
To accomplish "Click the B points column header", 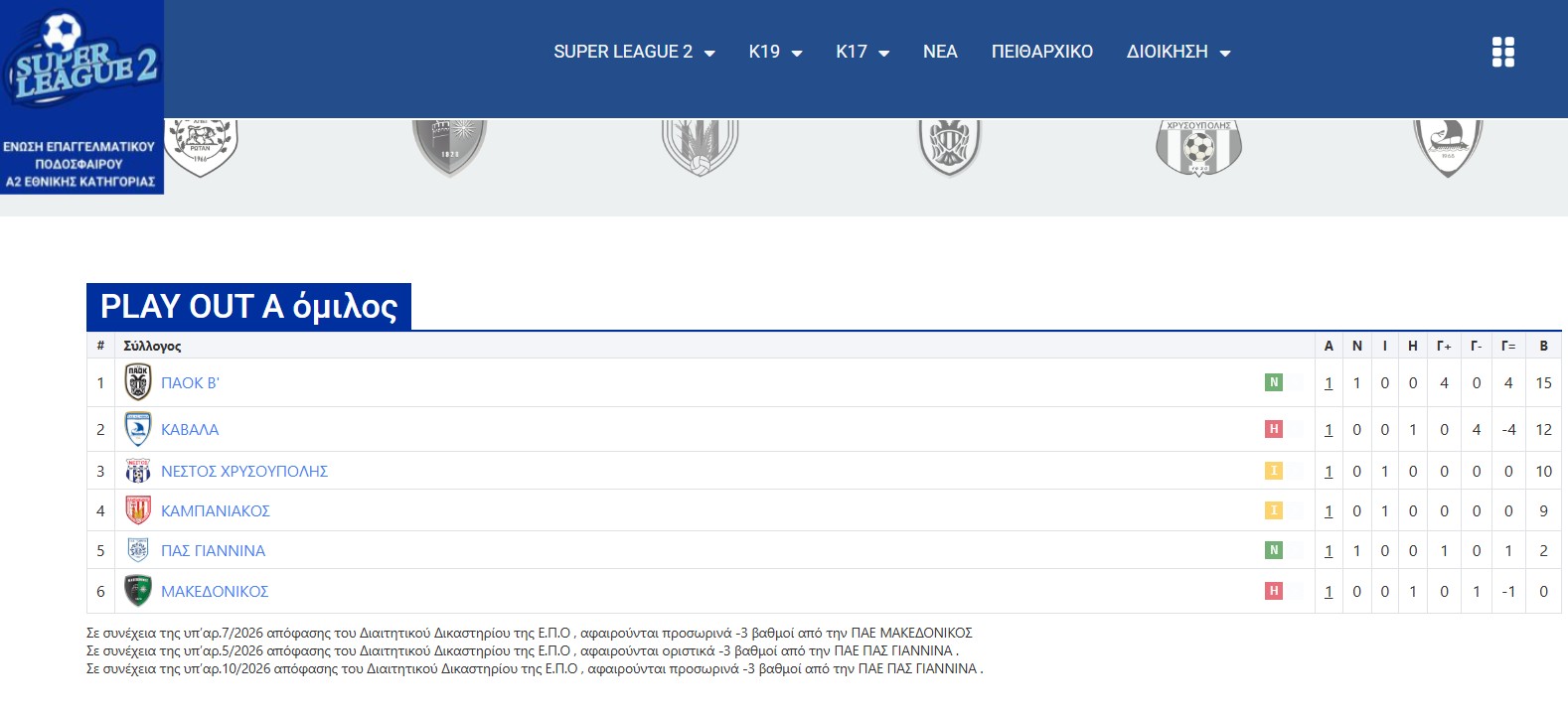I will 1543,346.
